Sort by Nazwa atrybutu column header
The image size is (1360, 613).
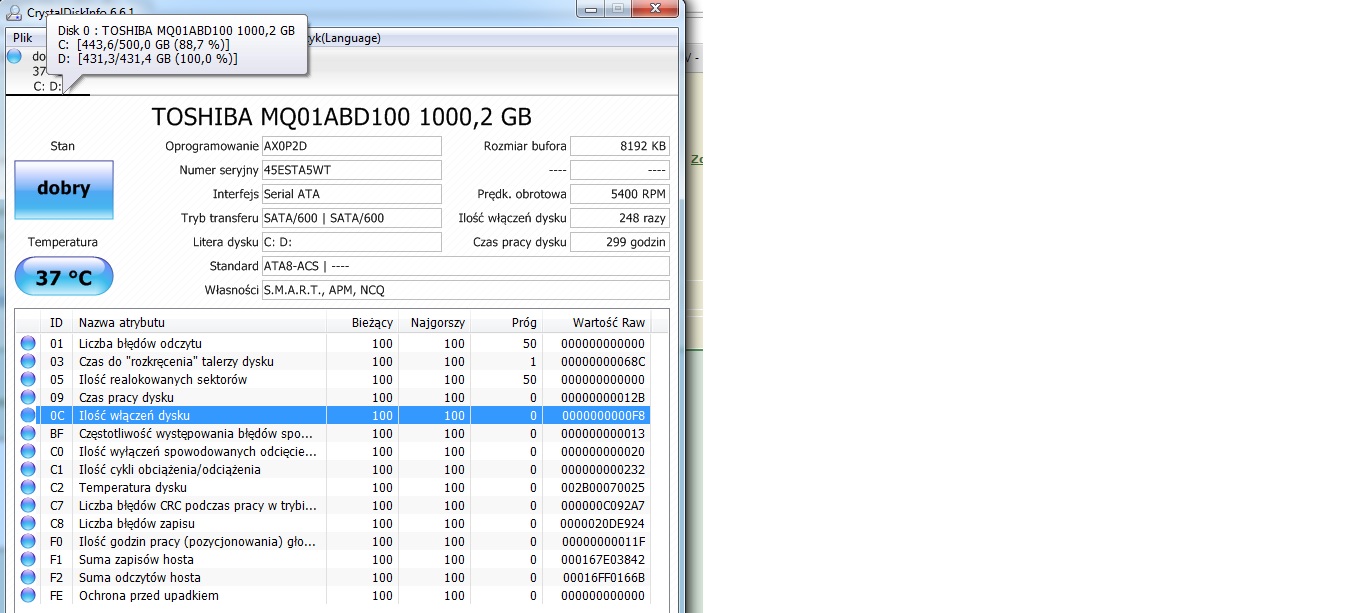pyautogui.click(x=199, y=323)
